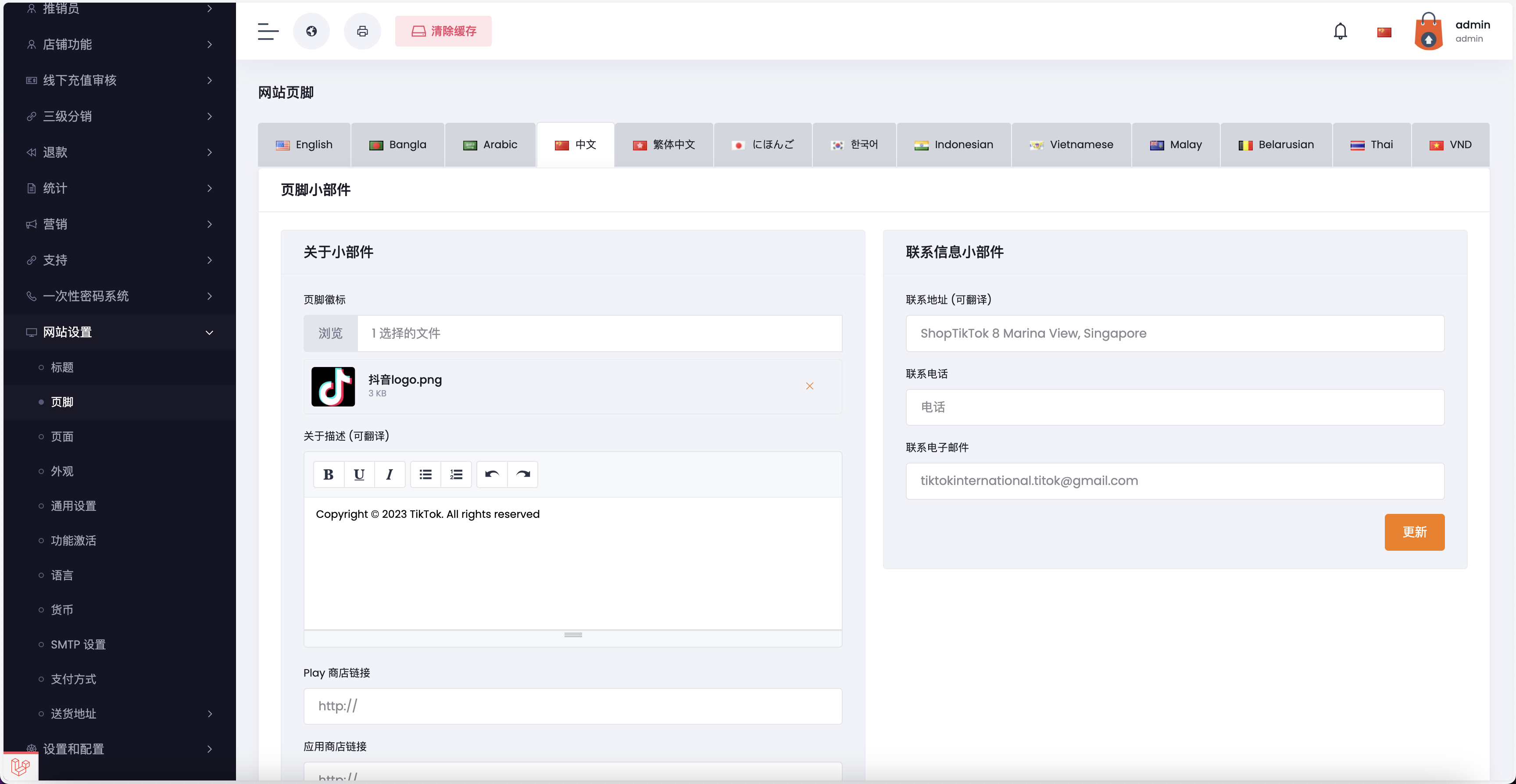This screenshot has width=1516, height=784.
Task: Switch to the English language tab
Action: [304, 144]
